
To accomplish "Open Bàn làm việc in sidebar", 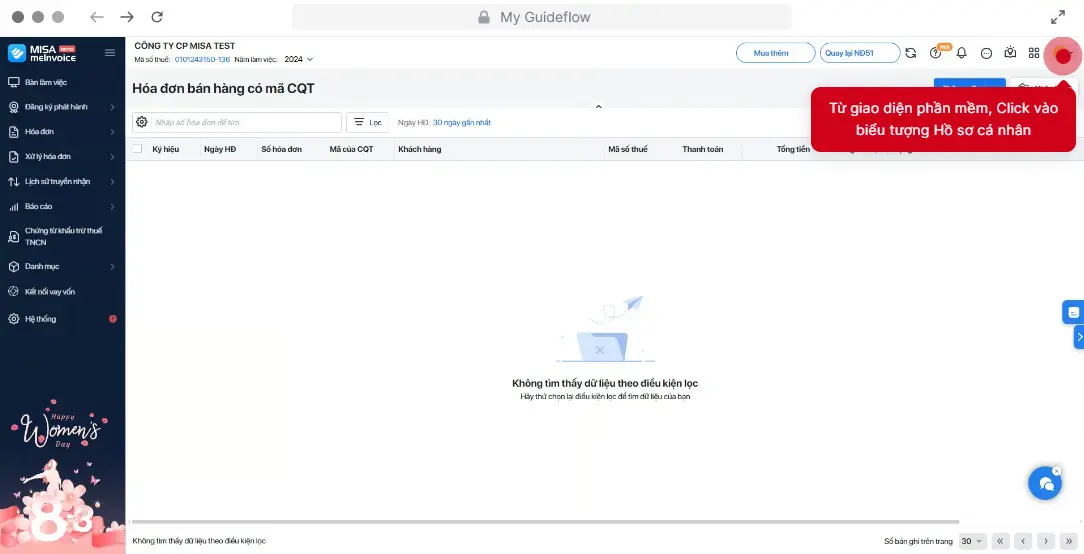I will [46, 82].
